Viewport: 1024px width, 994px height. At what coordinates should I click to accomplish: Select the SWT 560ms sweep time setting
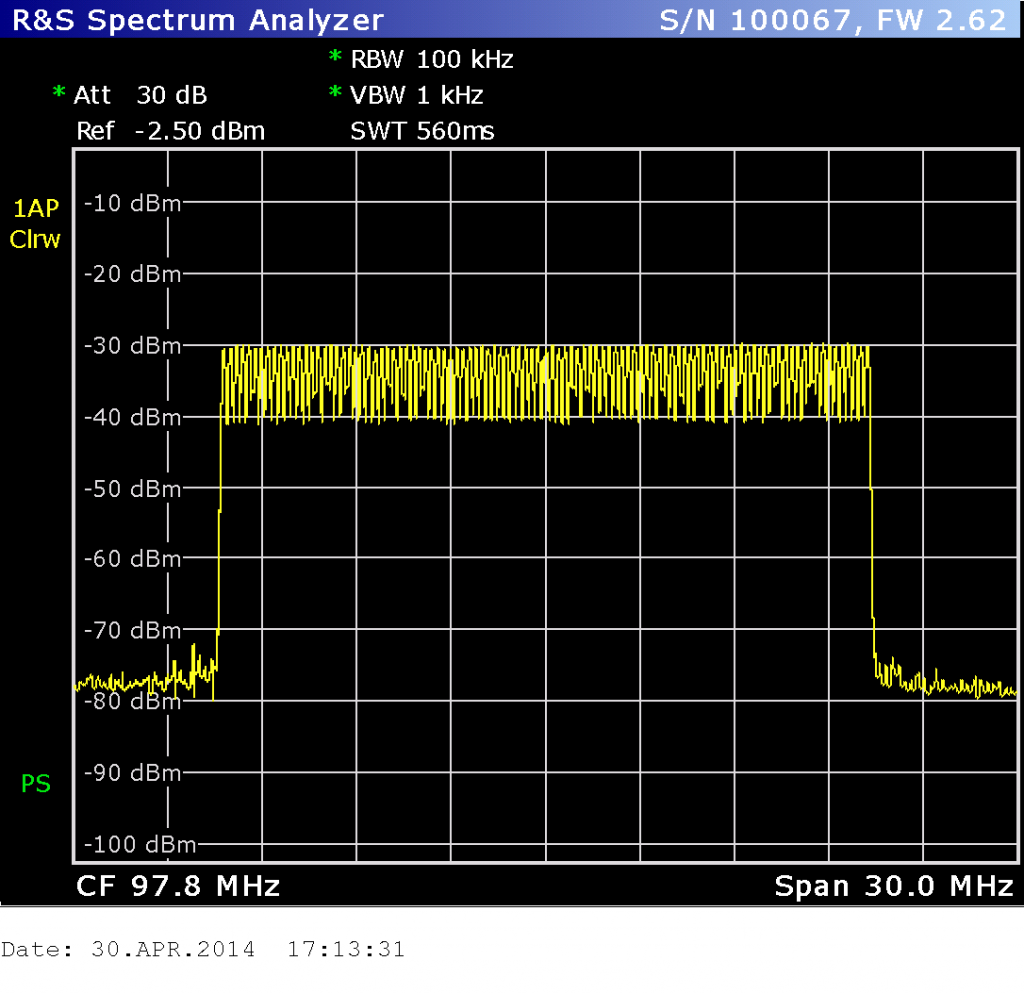pos(421,131)
